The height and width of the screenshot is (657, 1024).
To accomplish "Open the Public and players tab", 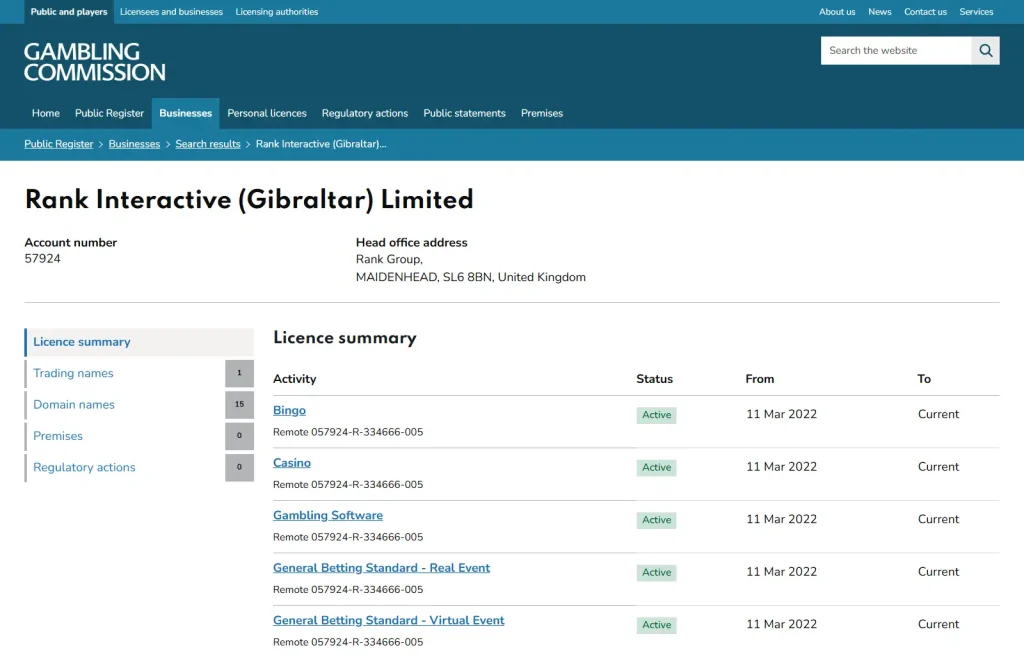I will tap(69, 12).
